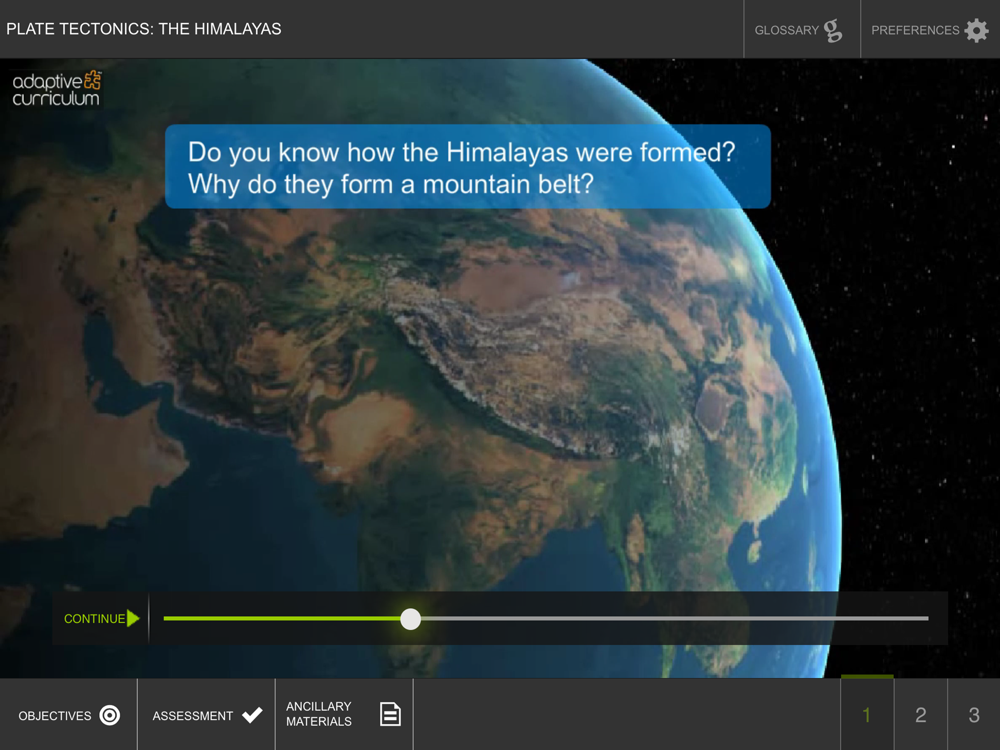Select the ASSESSMENT text label
The image size is (1000, 750).
[192, 716]
